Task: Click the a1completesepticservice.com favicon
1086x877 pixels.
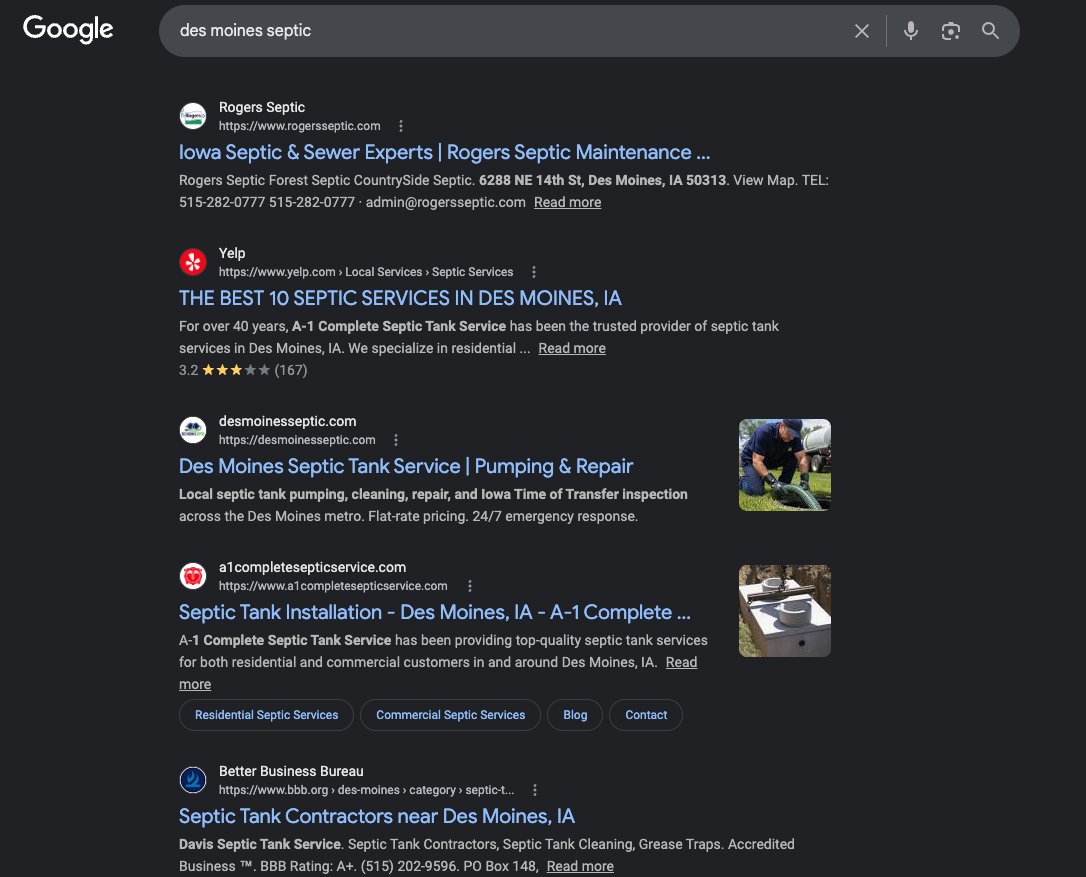Action: [193, 576]
